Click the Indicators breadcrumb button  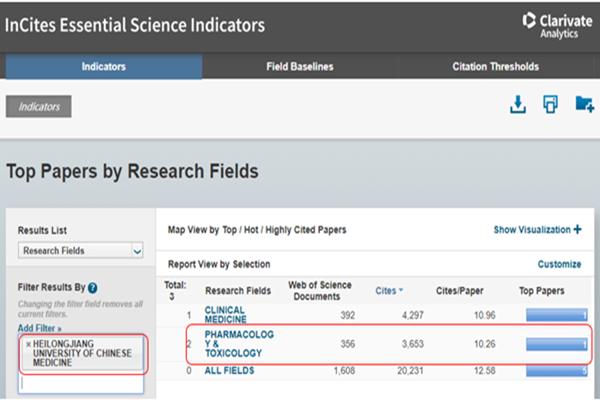[x=39, y=106]
